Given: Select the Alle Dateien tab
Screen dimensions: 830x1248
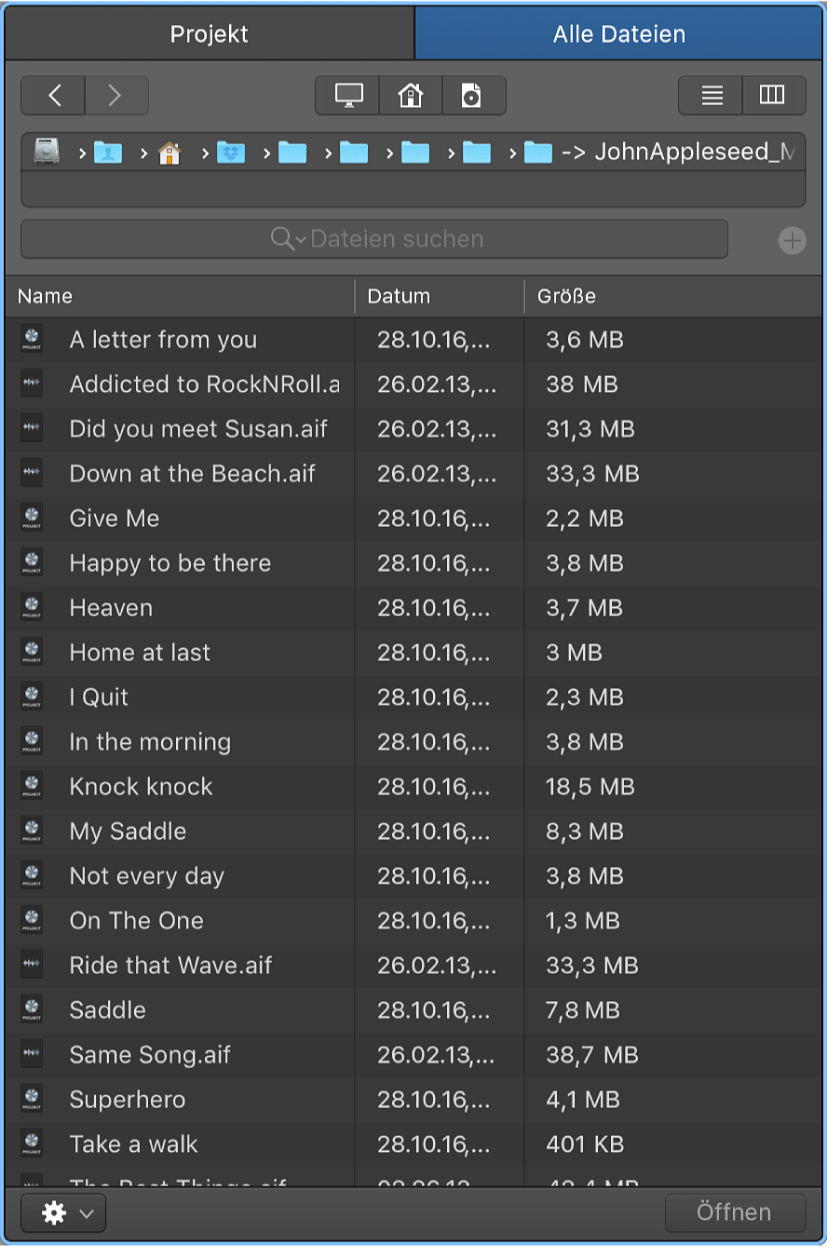Looking at the screenshot, I should 619,34.
